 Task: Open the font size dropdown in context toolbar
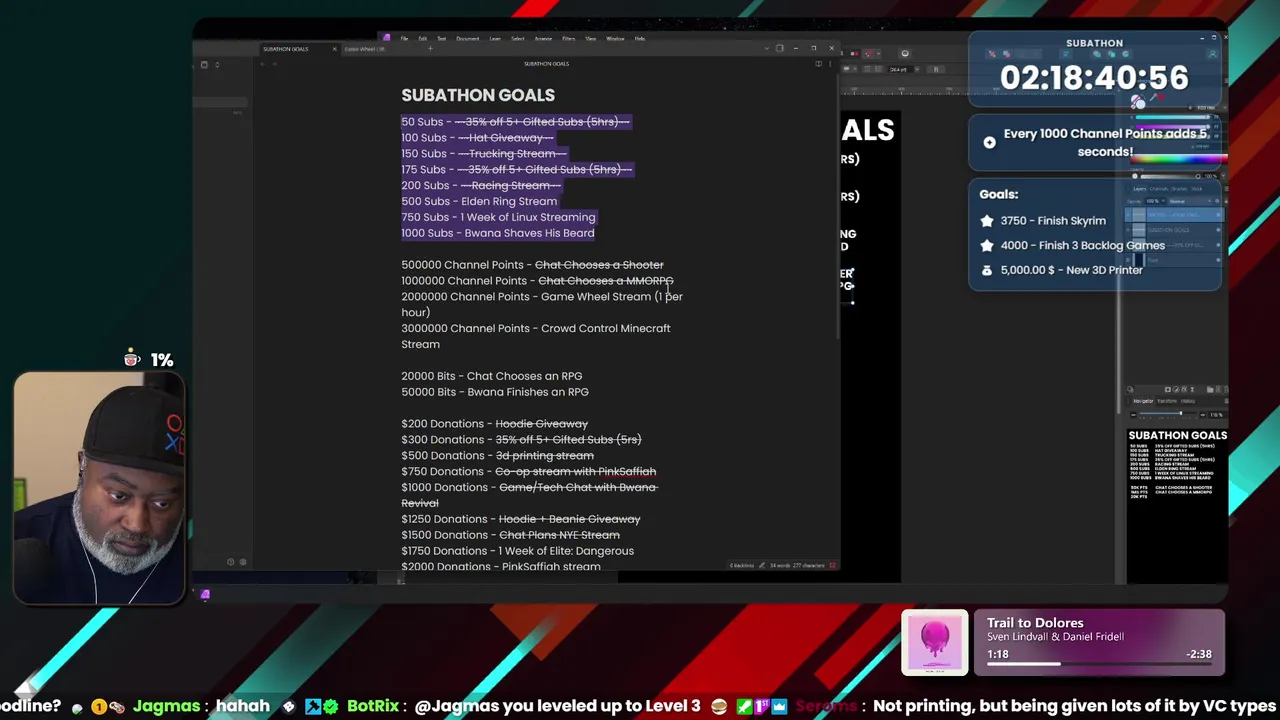coord(917,69)
